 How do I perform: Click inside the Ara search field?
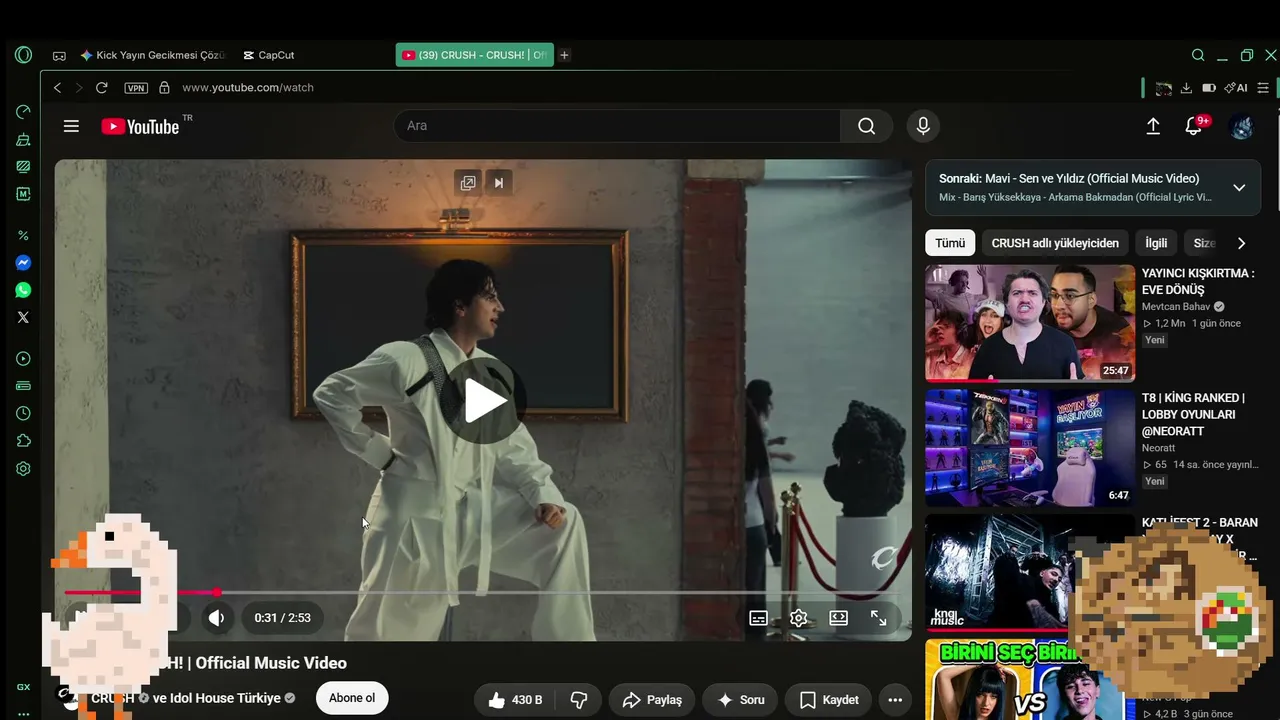tap(618, 126)
